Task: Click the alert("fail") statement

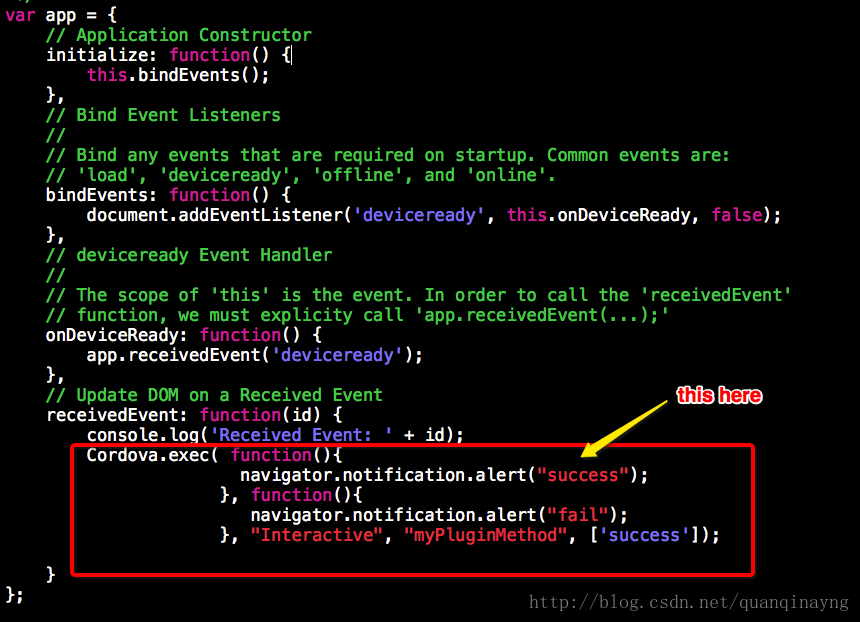Action: click(x=439, y=515)
